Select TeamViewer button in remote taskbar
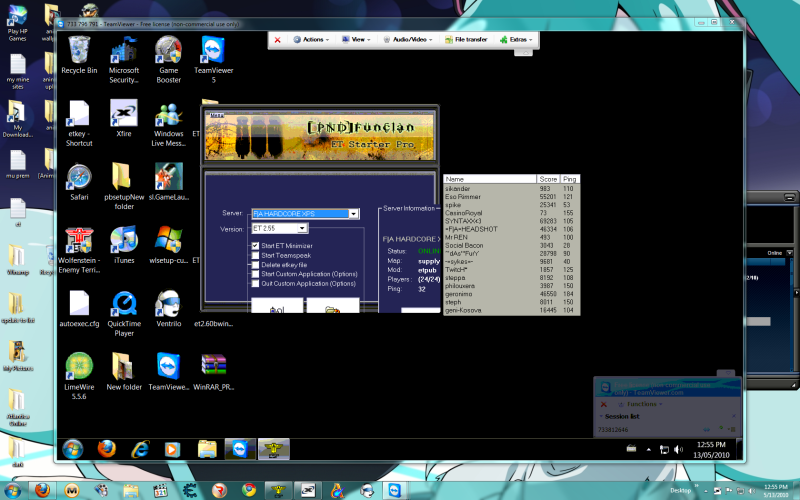The image size is (800, 500). tap(240, 449)
